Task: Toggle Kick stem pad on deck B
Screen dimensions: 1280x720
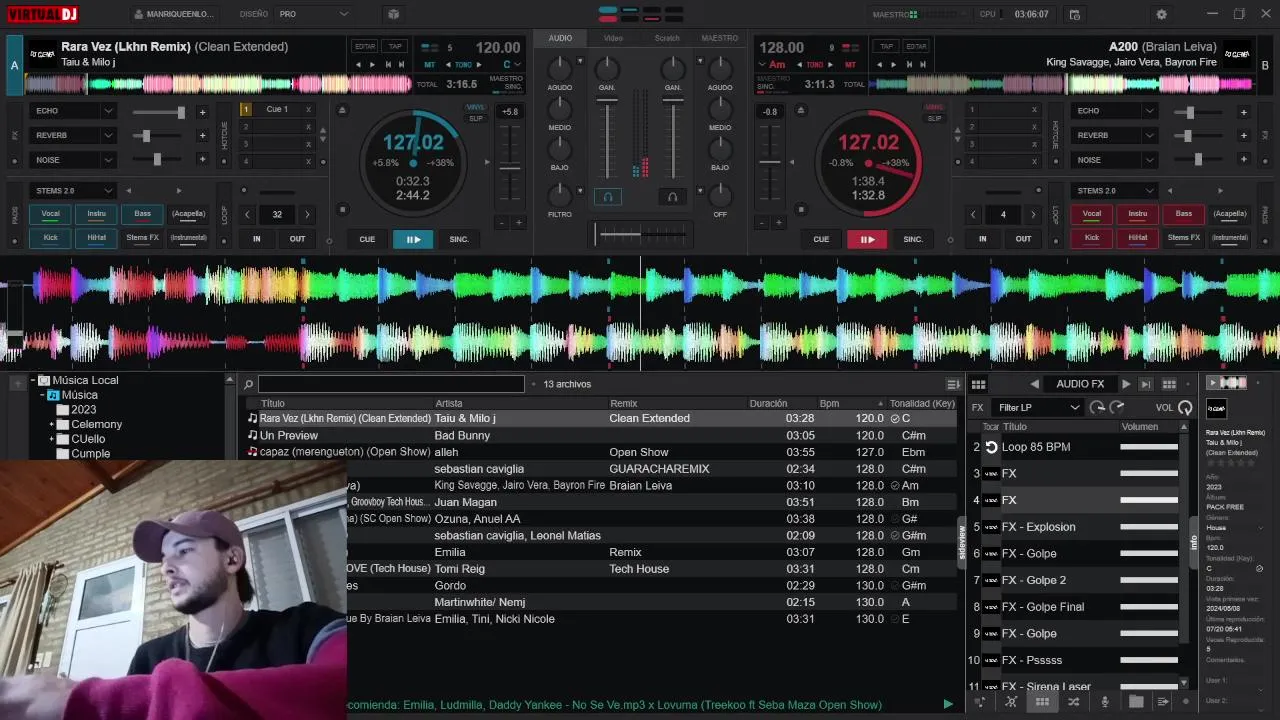Action: [1092, 238]
